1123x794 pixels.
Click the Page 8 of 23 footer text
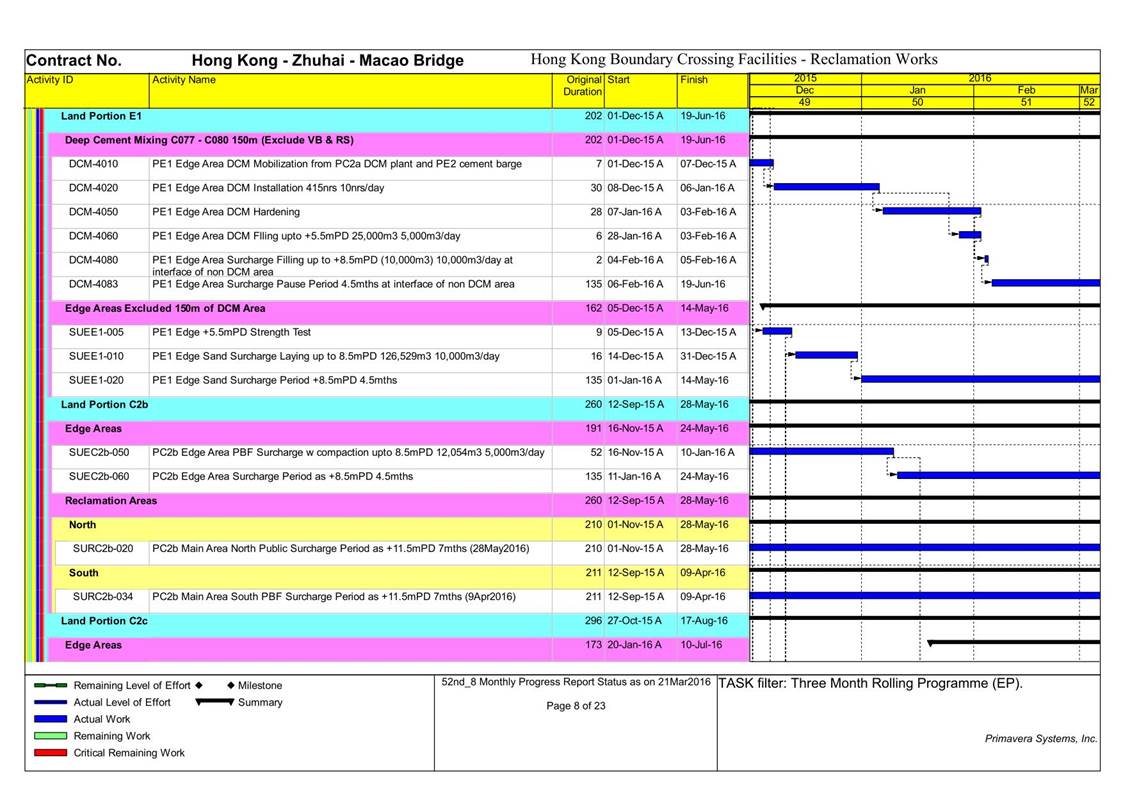click(576, 706)
